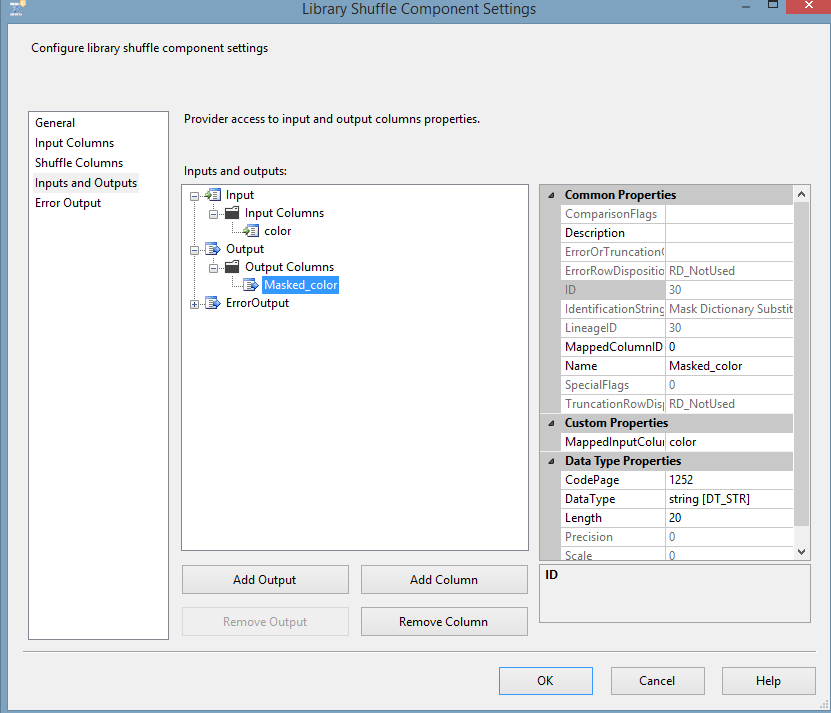The width and height of the screenshot is (831, 713).
Task: Open Help for this dialog
Action: 768,681
